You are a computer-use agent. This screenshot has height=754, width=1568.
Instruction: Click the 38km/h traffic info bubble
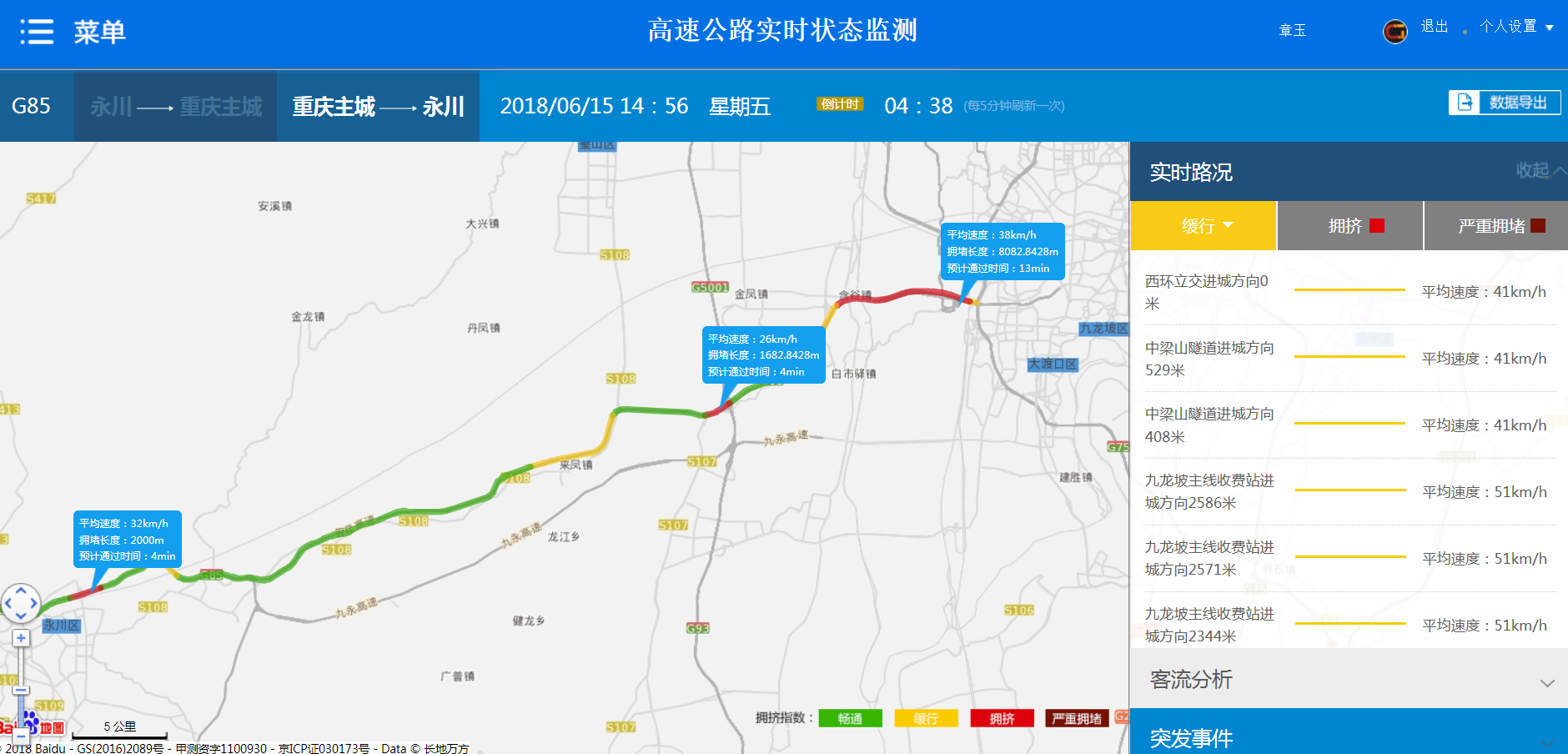pyautogui.click(x=1002, y=250)
